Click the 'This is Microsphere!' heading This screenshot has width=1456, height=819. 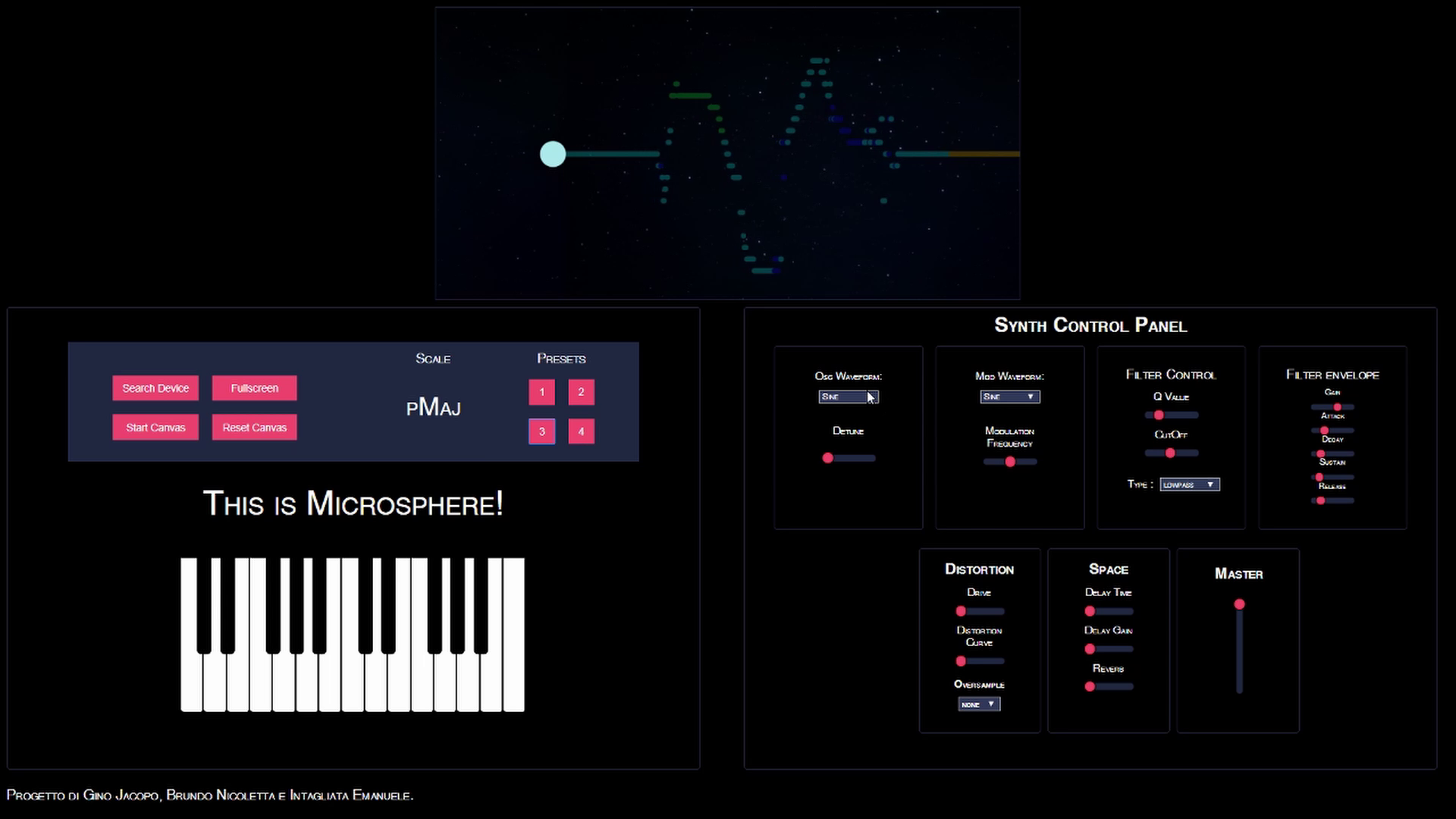click(353, 504)
